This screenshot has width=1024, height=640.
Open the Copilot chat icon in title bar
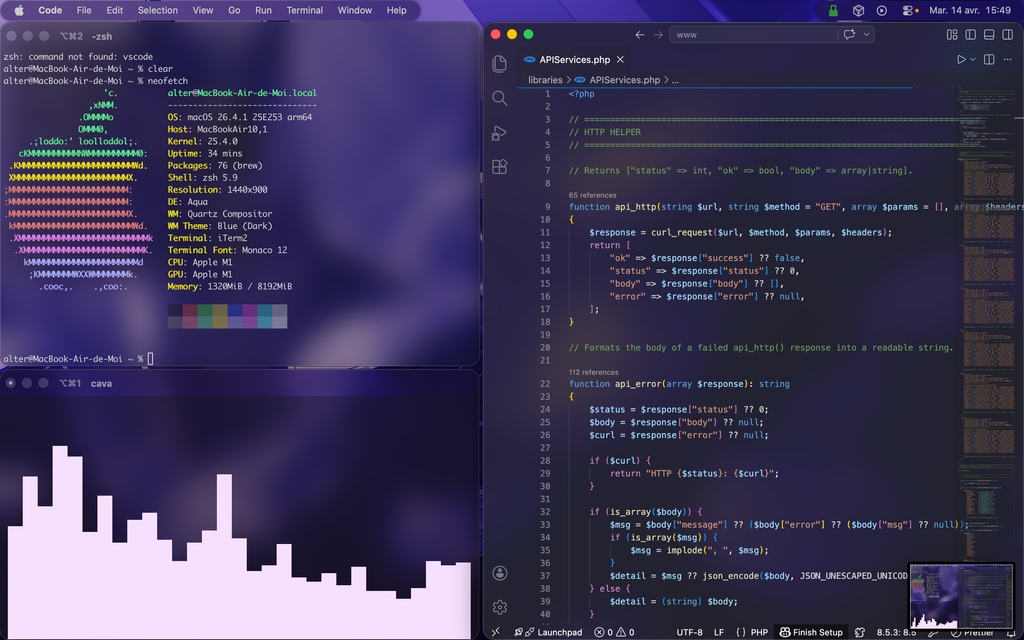click(x=849, y=35)
